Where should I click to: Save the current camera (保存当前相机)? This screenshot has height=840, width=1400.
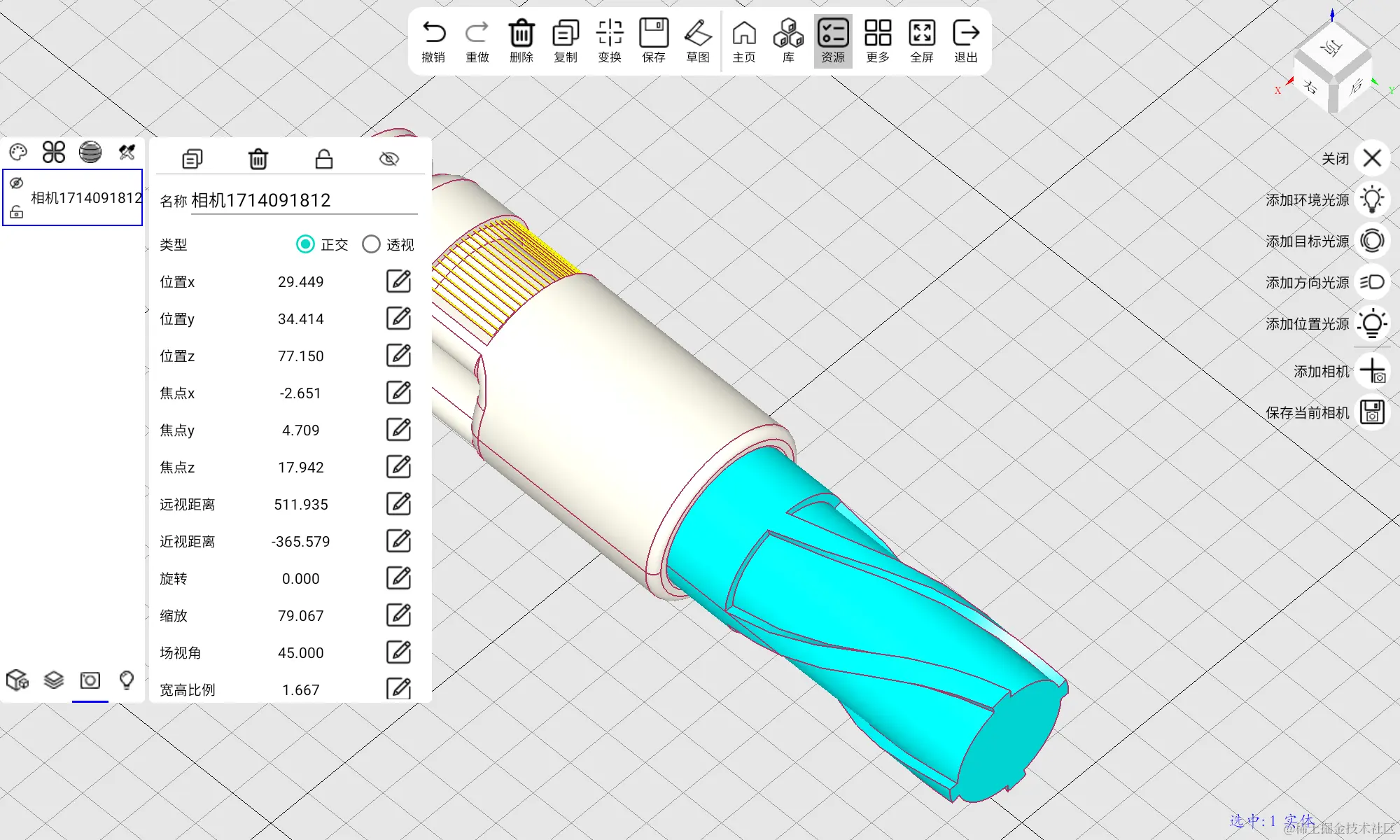[x=1371, y=412]
